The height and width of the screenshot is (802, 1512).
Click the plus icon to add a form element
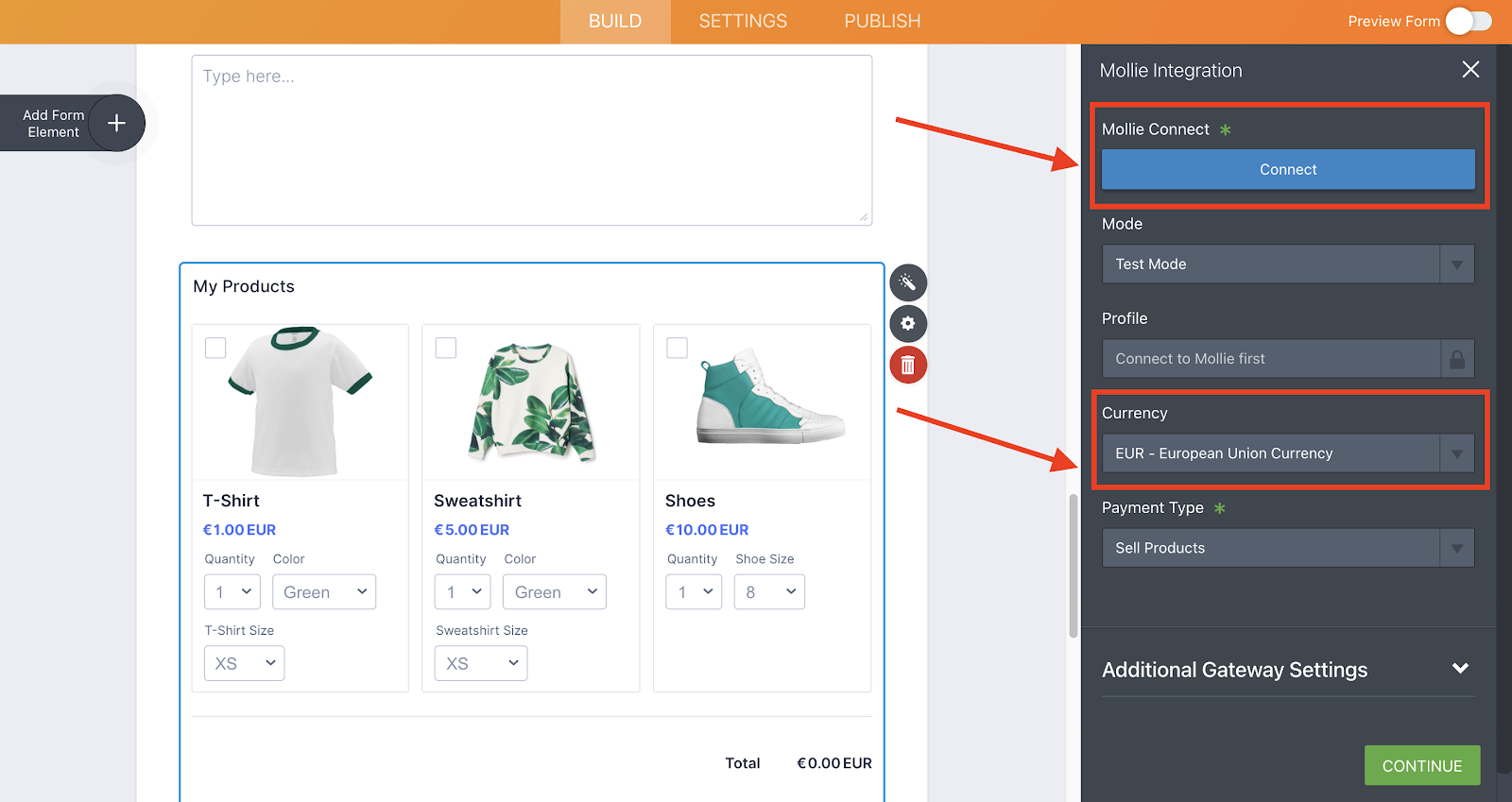[116, 123]
